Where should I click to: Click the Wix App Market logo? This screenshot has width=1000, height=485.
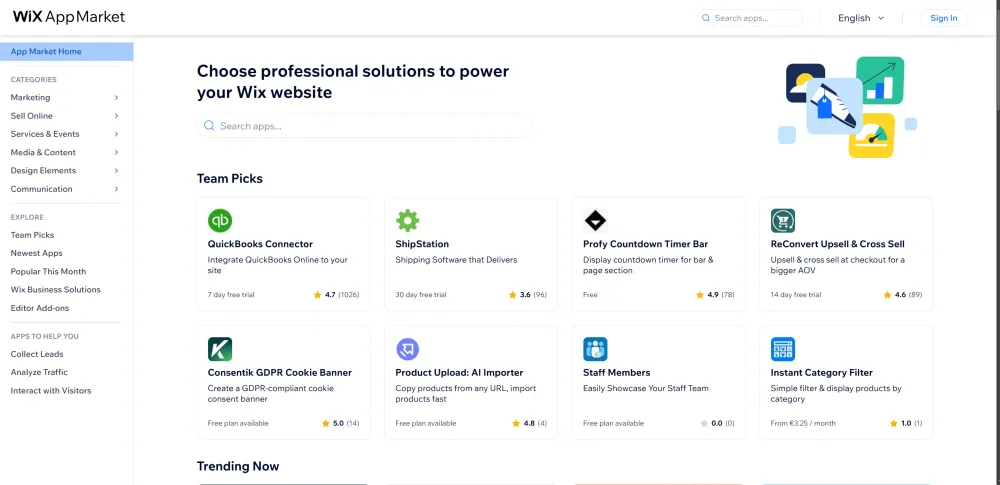tap(69, 18)
